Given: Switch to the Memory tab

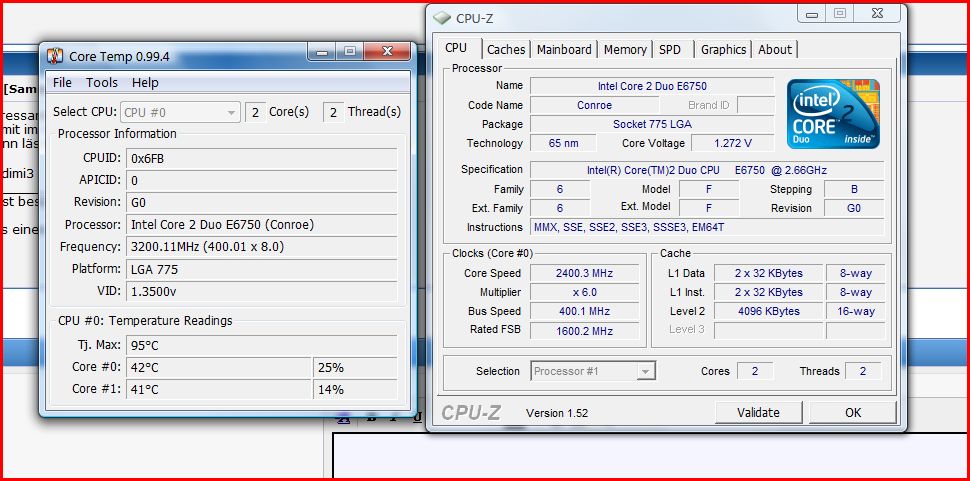Looking at the screenshot, I should coord(625,49).
